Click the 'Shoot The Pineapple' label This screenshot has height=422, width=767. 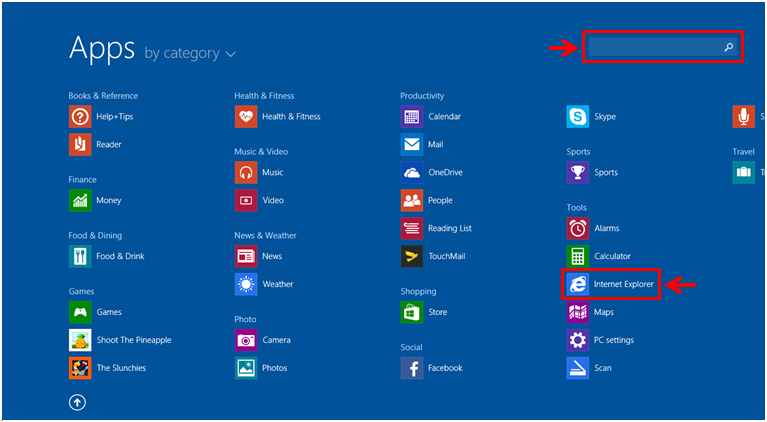tap(134, 340)
